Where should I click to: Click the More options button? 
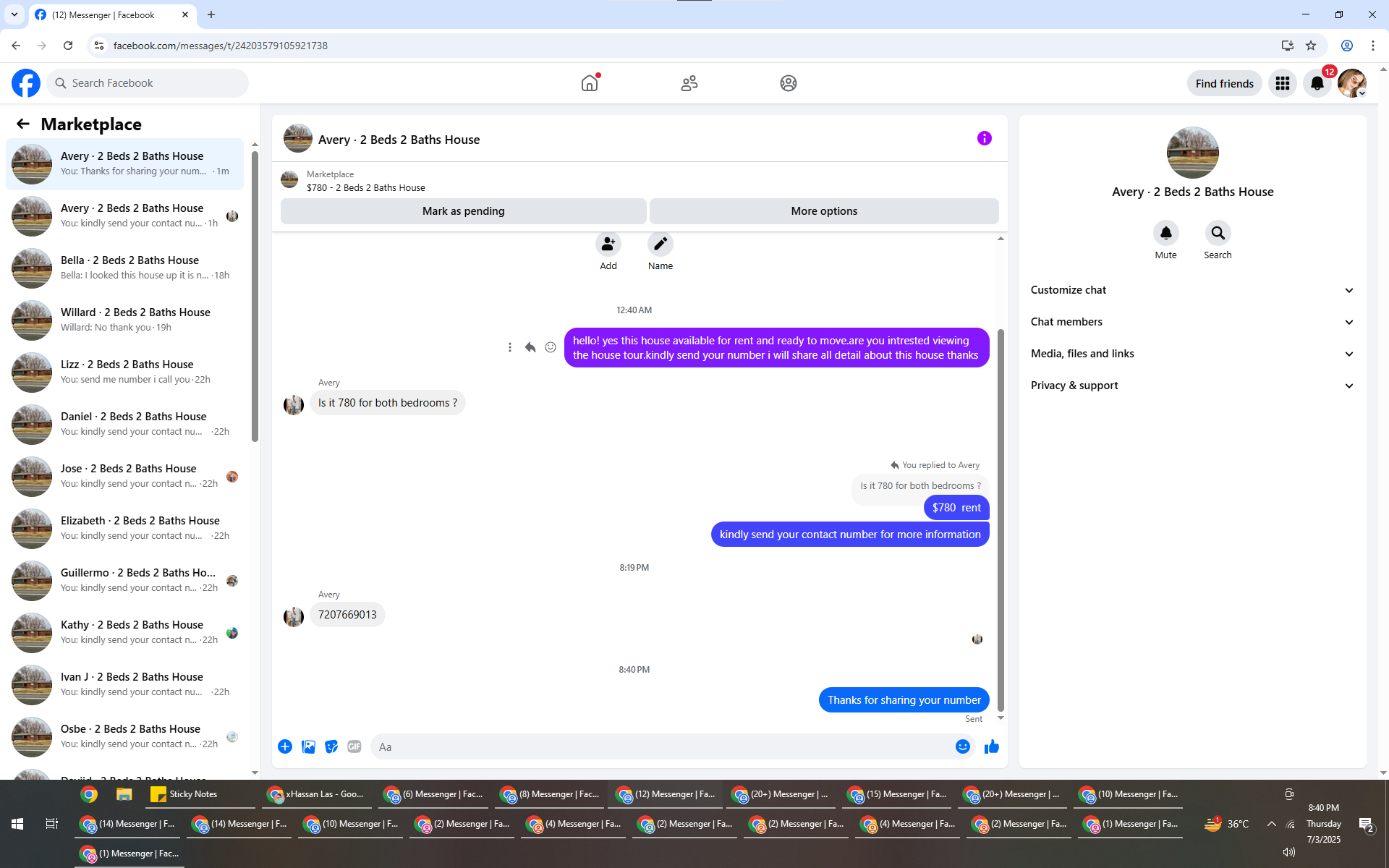[x=823, y=211]
